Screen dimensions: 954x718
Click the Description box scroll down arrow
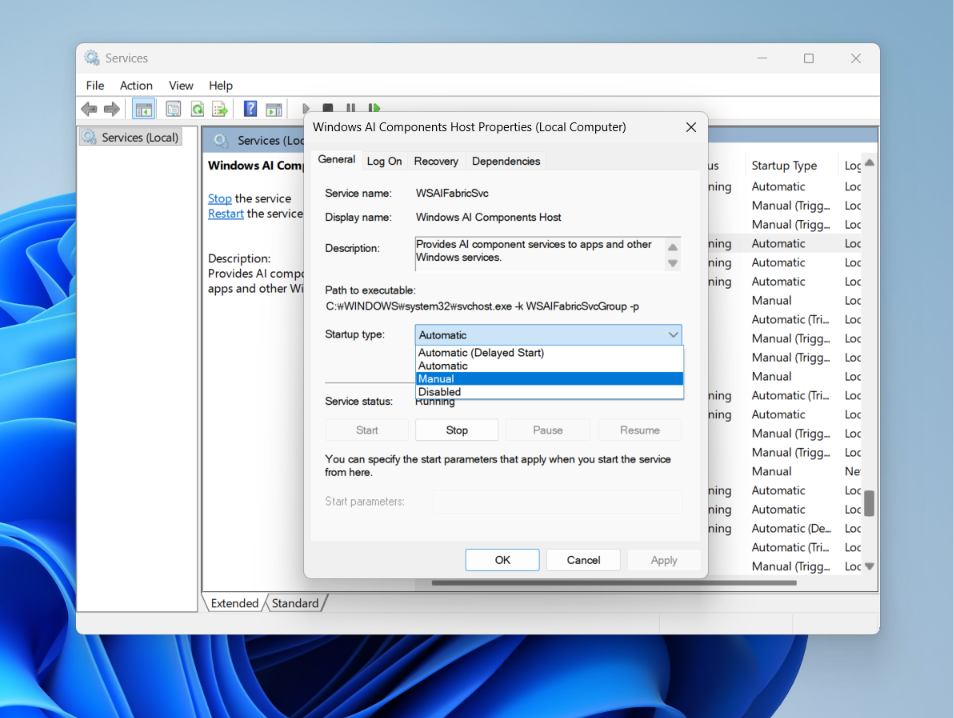click(672, 263)
